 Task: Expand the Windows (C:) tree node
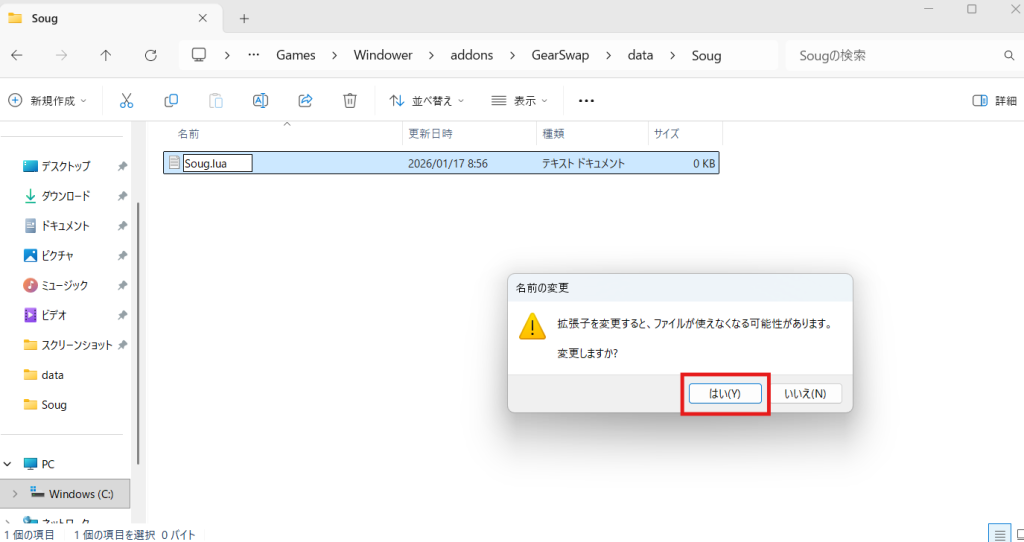tap(13, 494)
